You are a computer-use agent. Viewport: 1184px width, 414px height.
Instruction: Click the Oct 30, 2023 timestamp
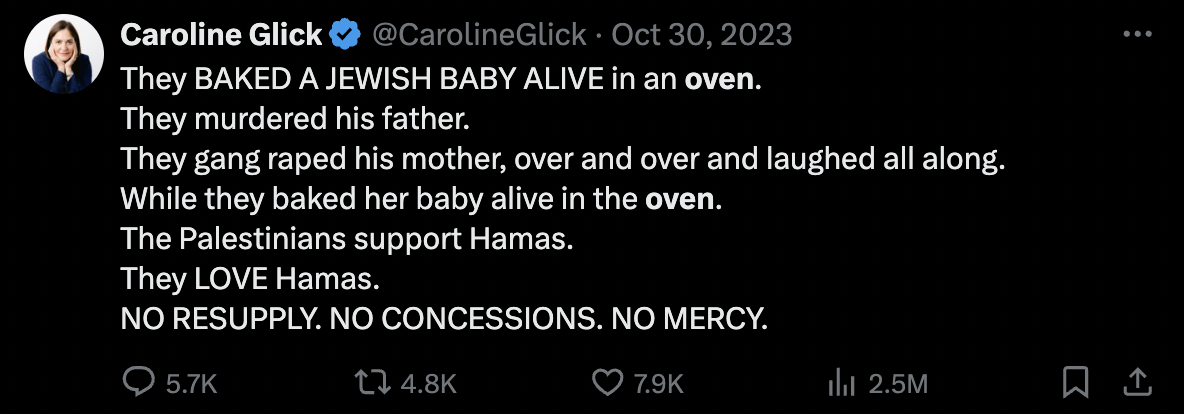[701, 35]
